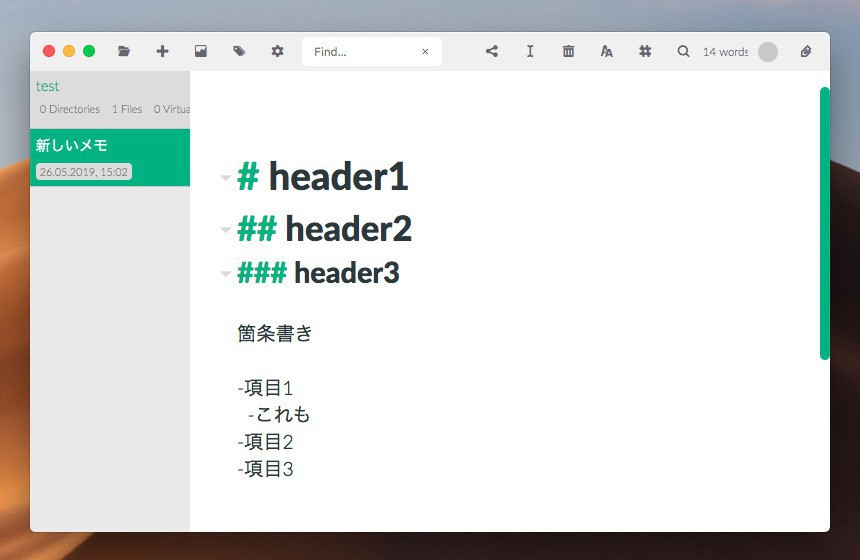The image size is (860, 560).
Task: Click the test directory name
Action: [x=48, y=86]
